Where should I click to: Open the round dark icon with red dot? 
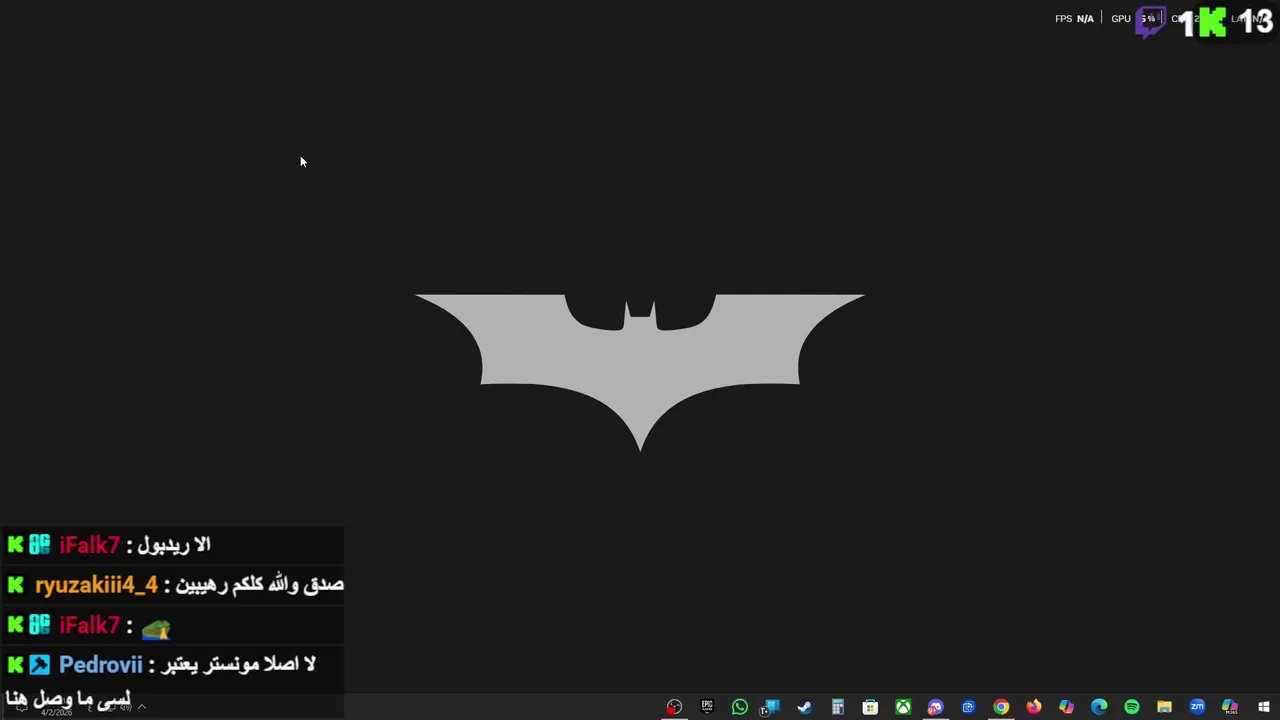(x=674, y=707)
